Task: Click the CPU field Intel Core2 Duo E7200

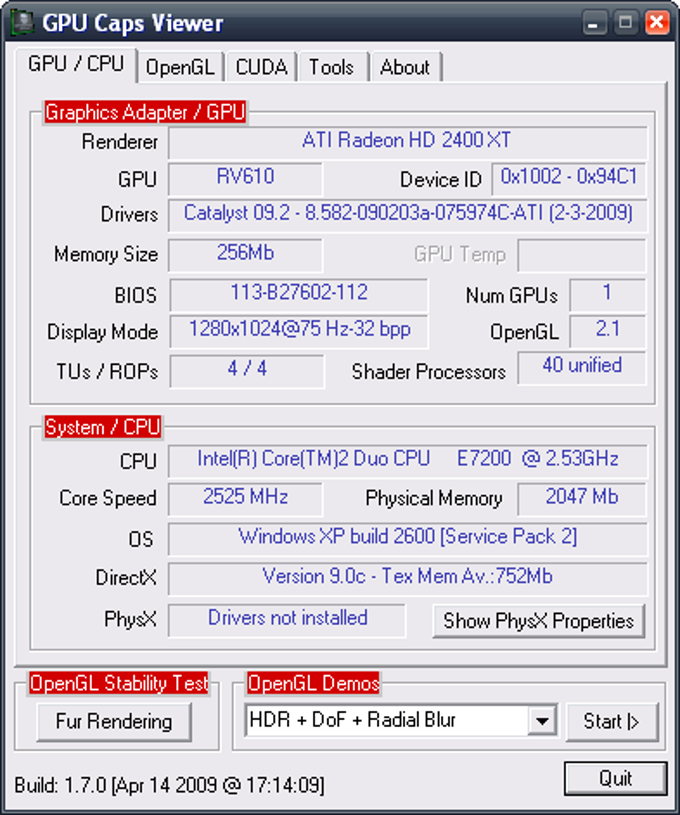Action: click(x=408, y=461)
